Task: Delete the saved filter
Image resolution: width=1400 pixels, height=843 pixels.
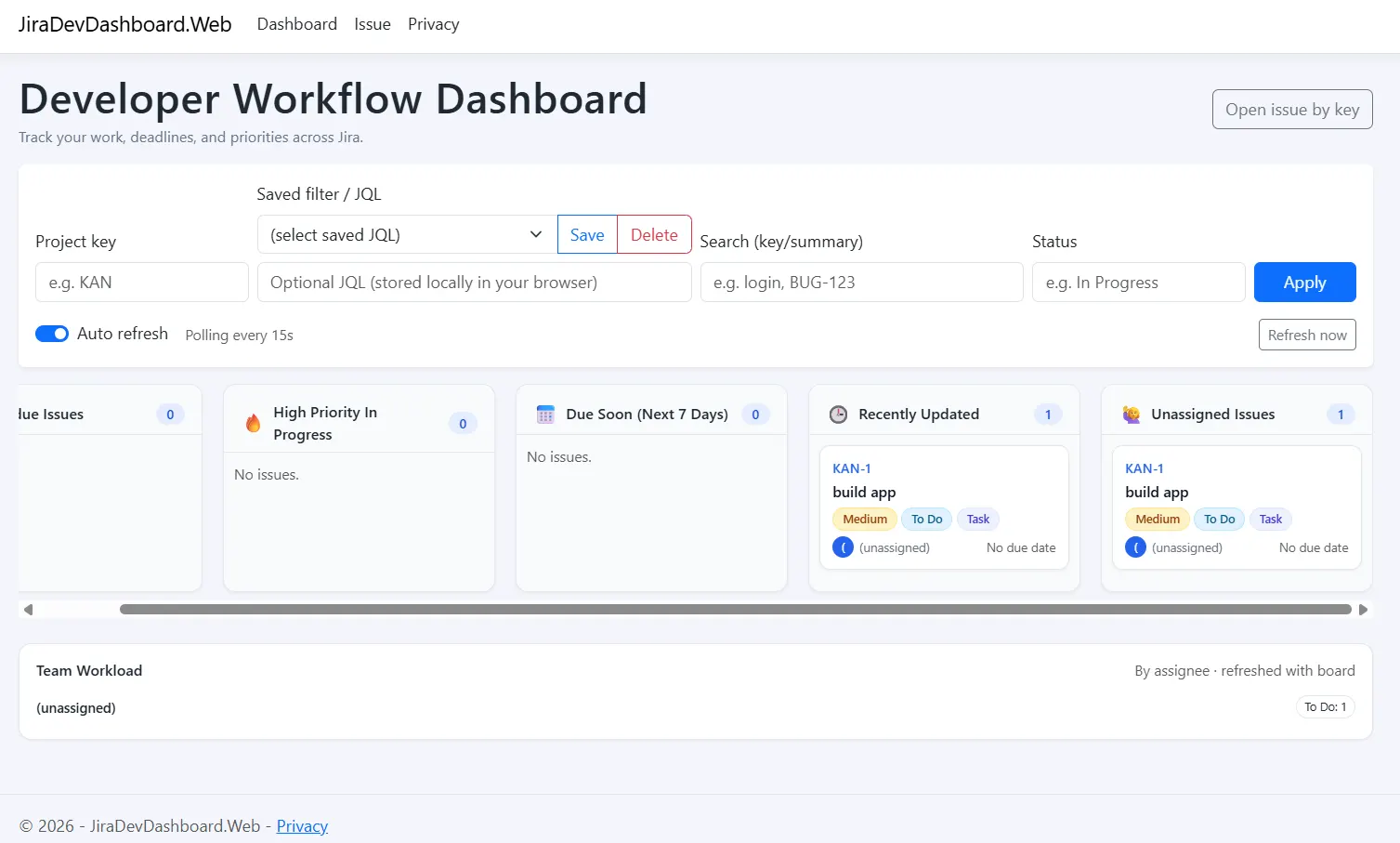Action: click(x=654, y=234)
